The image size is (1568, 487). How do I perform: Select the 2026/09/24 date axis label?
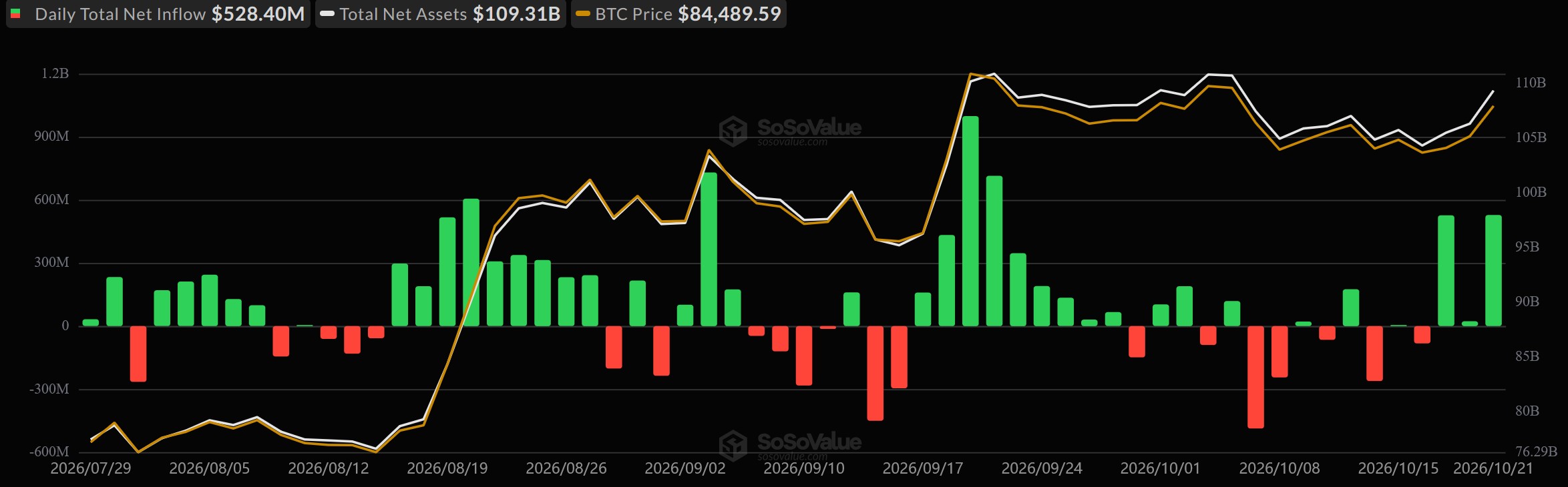[1042, 468]
